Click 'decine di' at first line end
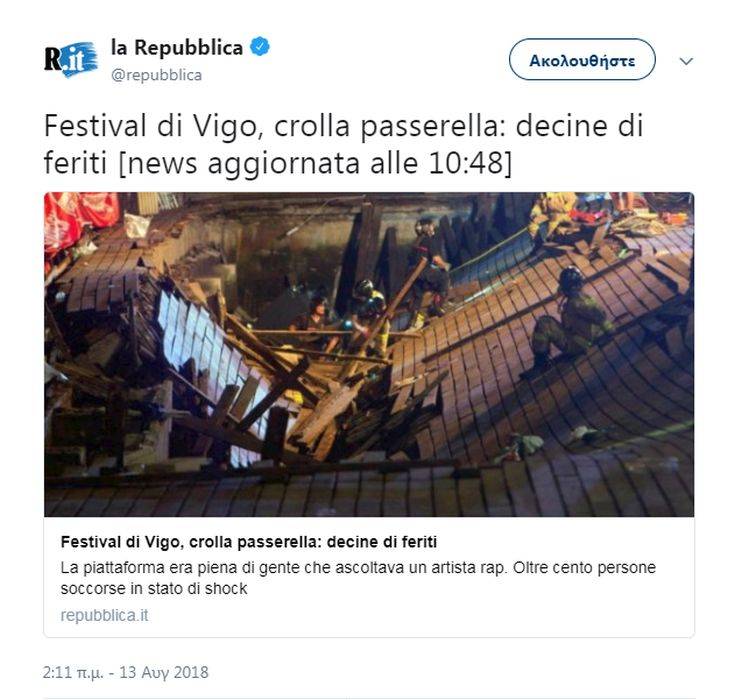This screenshot has height=700, width=735. (x=579, y=126)
